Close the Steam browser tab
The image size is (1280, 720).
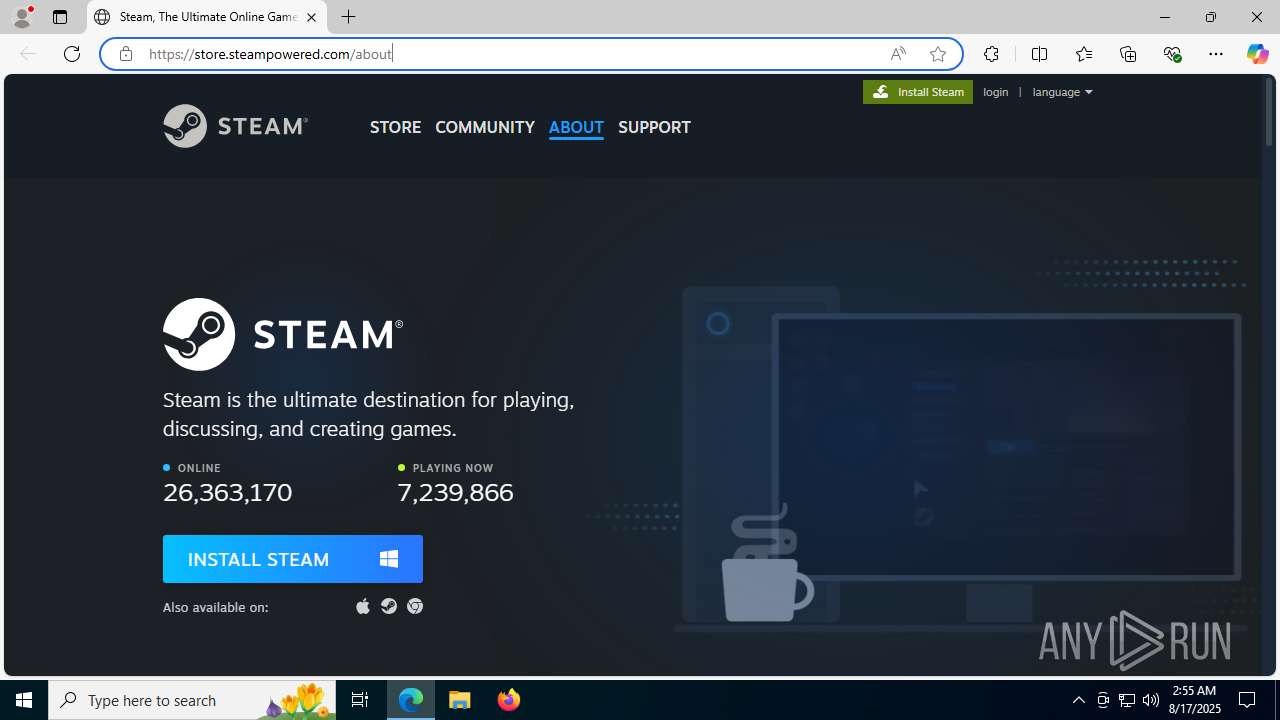pyautogui.click(x=311, y=17)
